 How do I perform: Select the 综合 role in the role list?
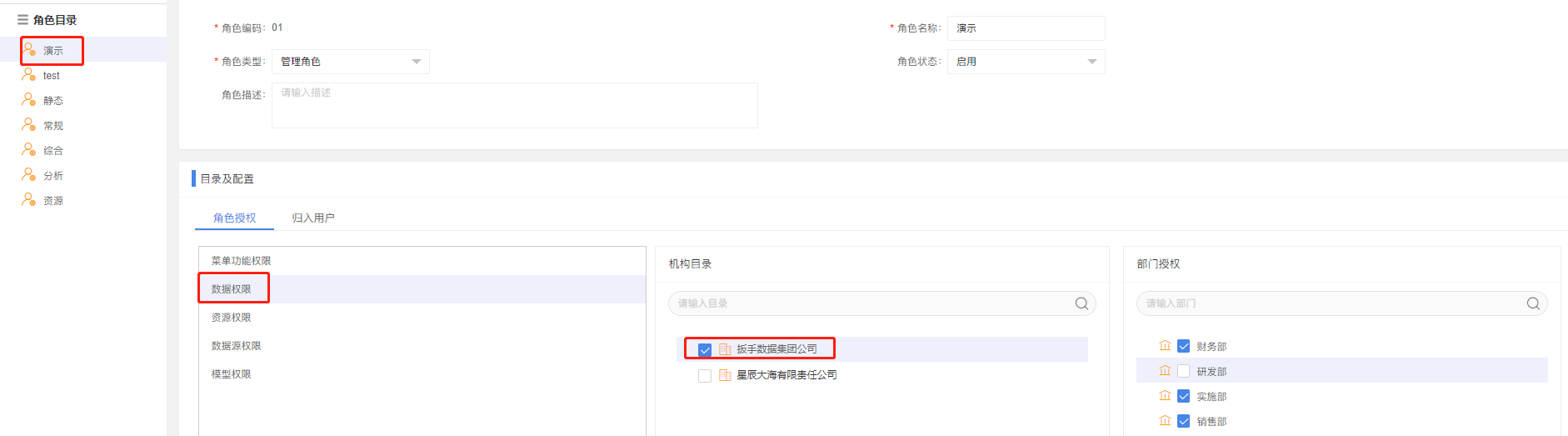83,150
